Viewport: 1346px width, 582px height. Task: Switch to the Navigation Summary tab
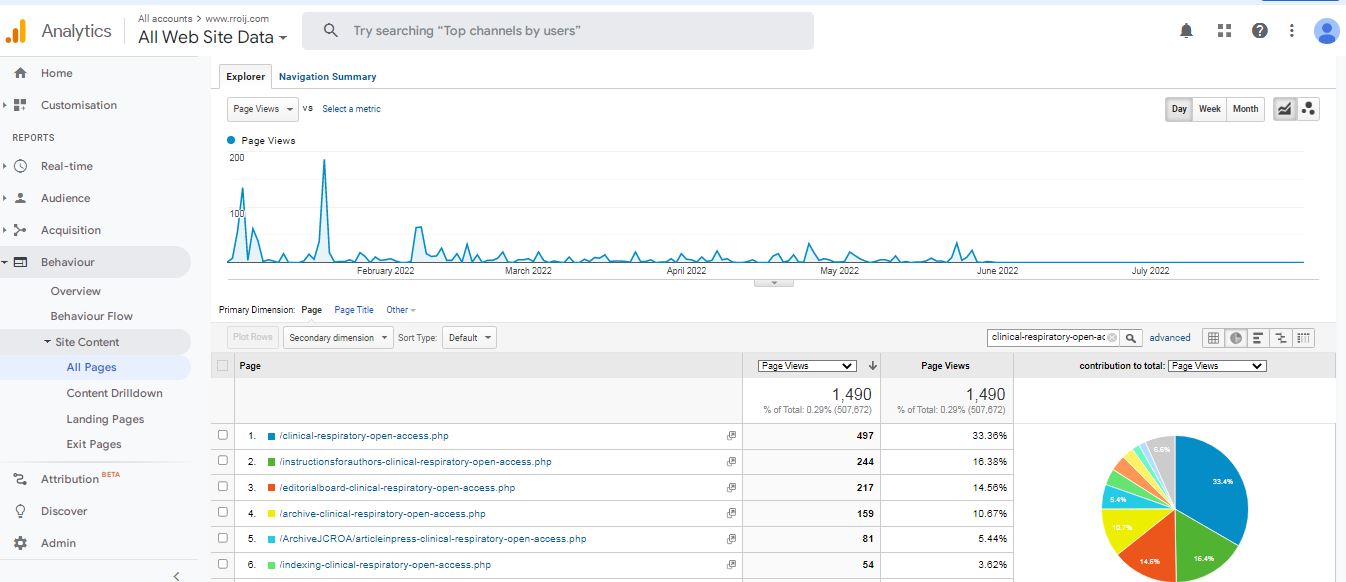click(327, 77)
